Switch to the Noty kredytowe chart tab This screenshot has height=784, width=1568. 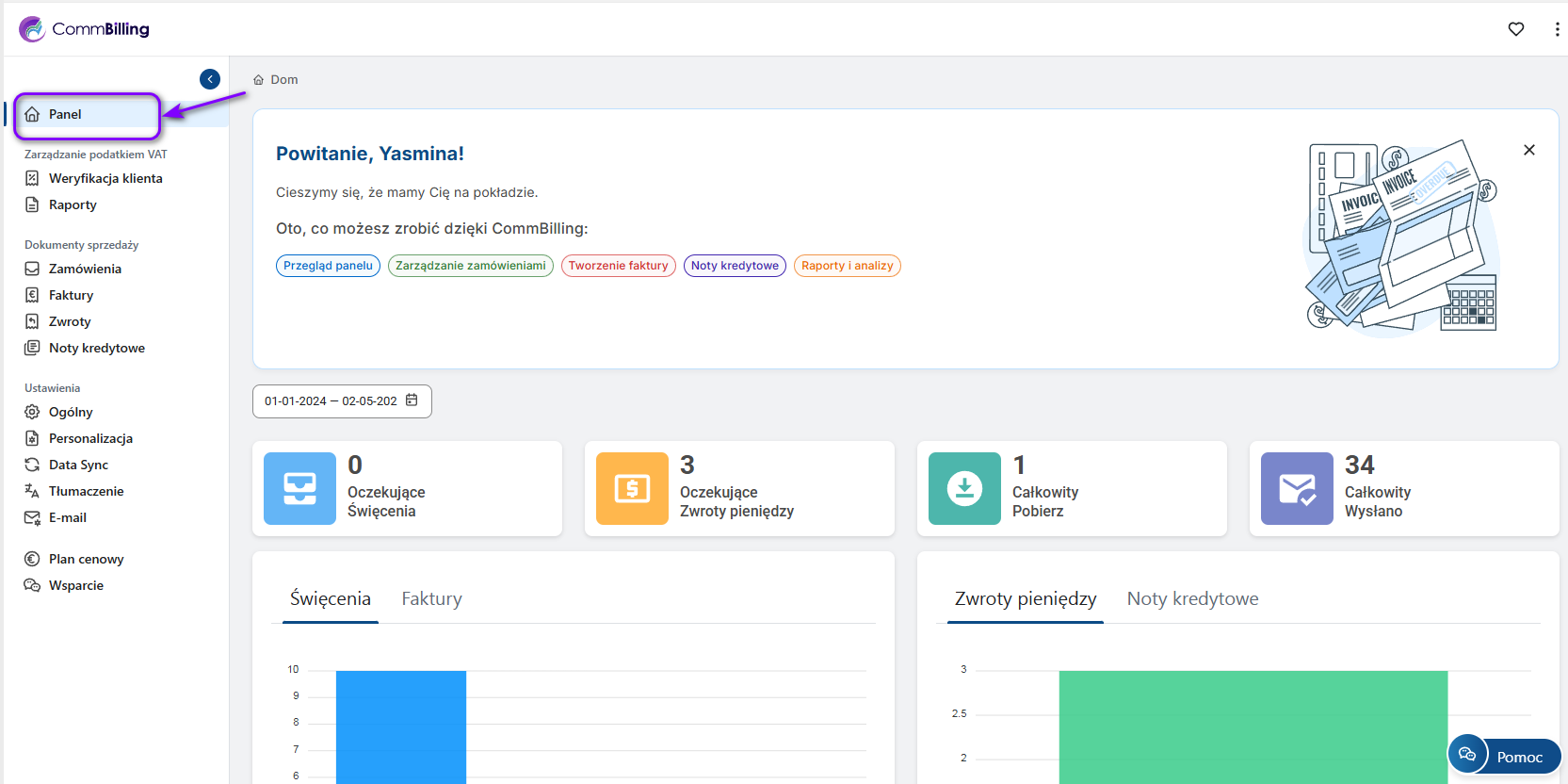click(x=1192, y=598)
